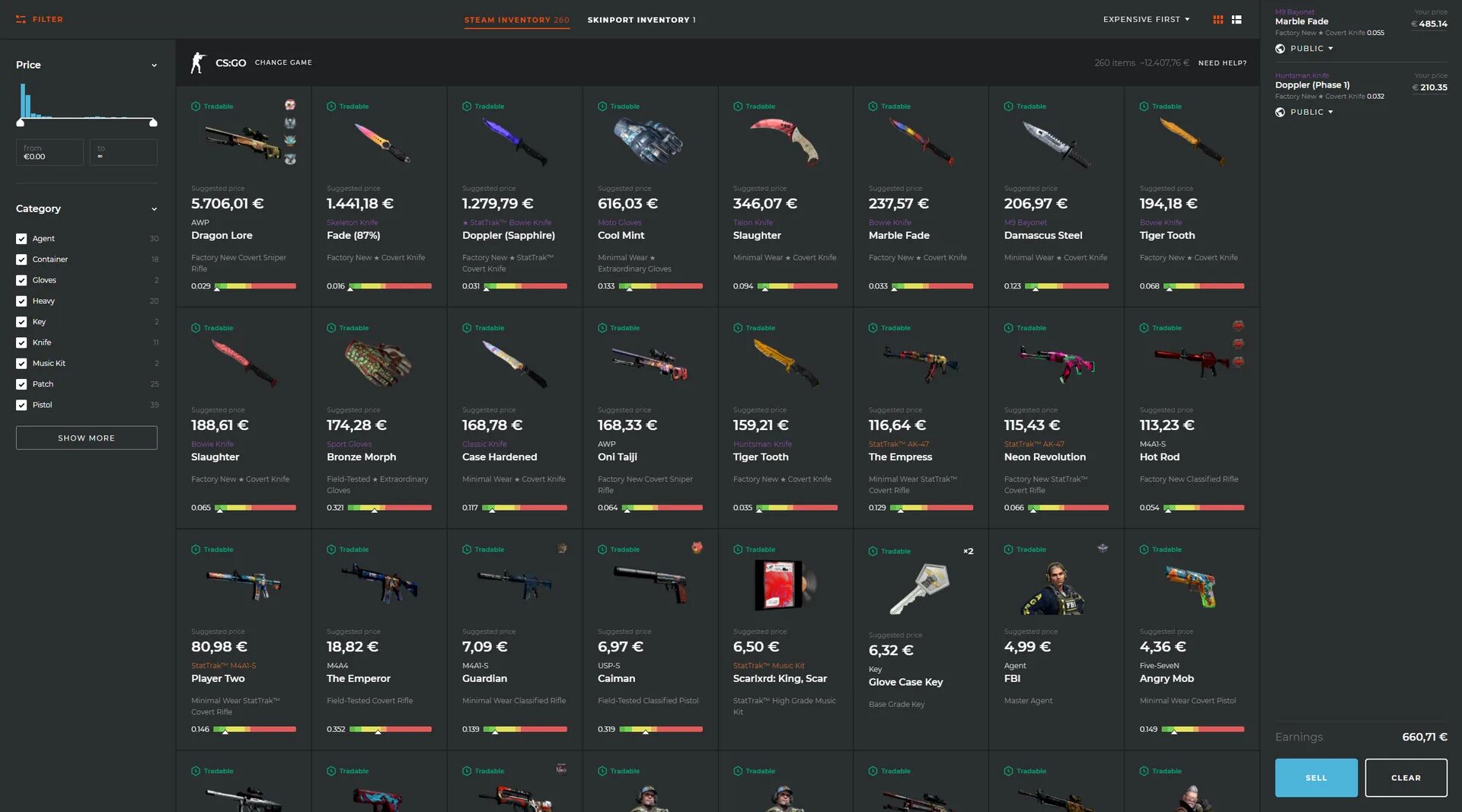Click the Player Two item name

coord(218,679)
